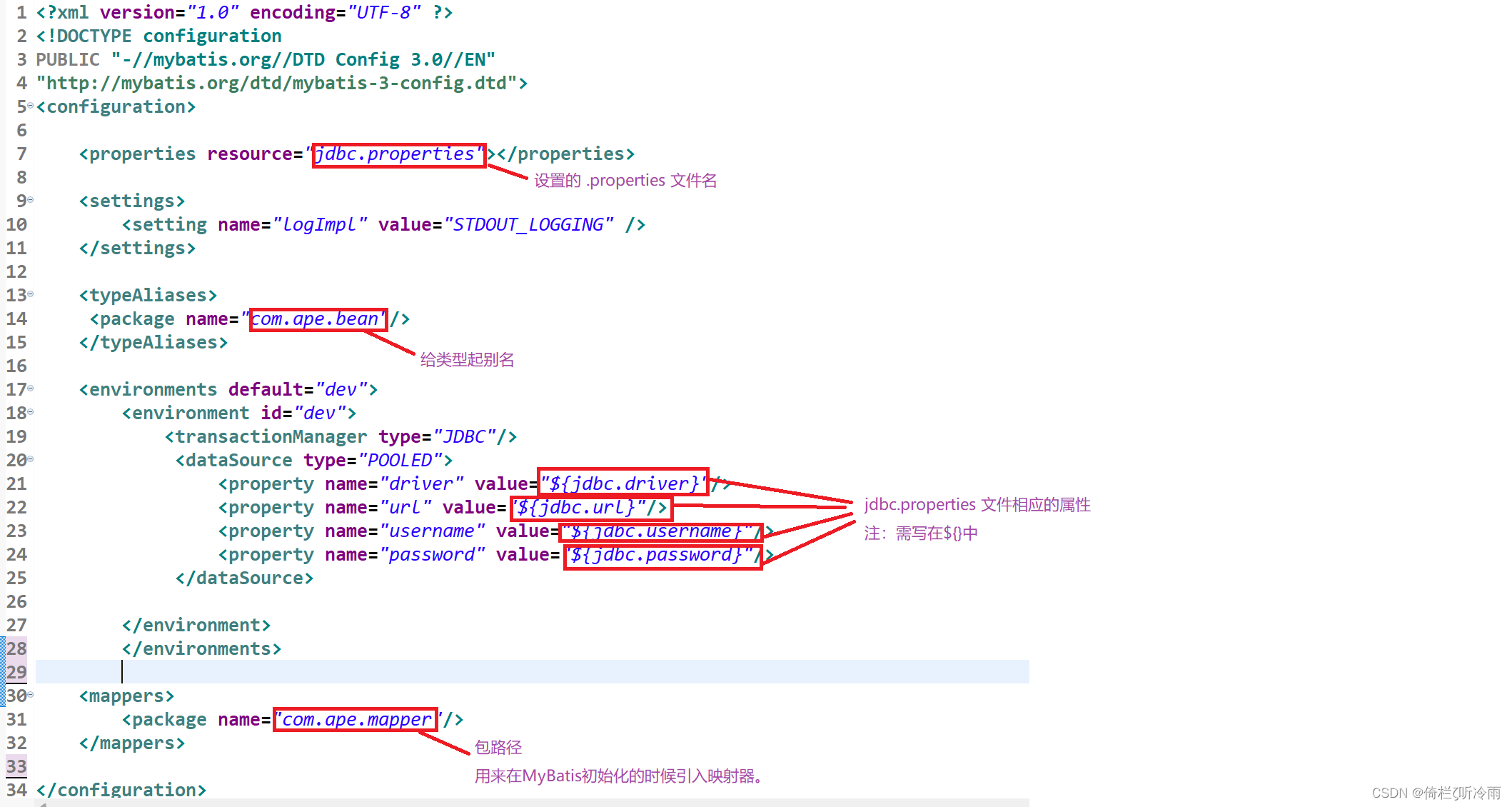Click the STDOUT_LOGGING setting value
Screen dimensions: 1512x807
pyautogui.click(x=528, y=225)
